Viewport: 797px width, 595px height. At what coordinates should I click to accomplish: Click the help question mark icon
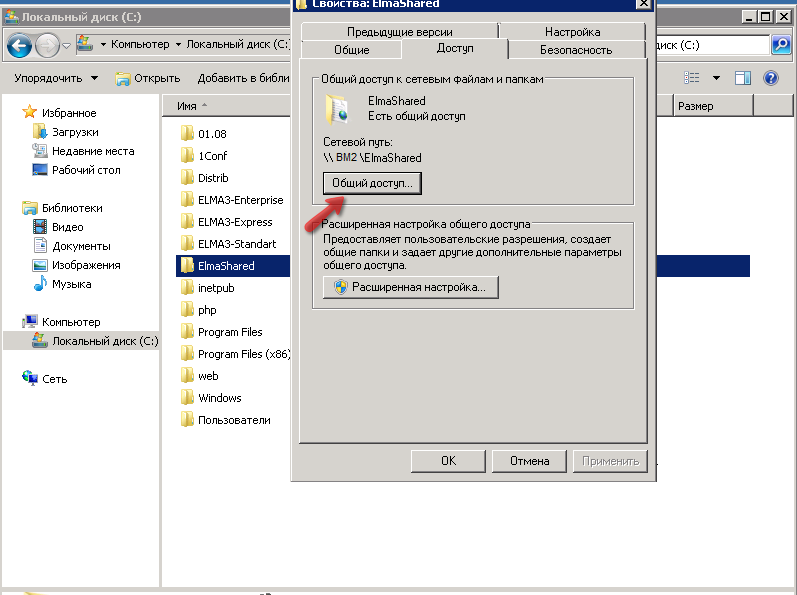771,78
